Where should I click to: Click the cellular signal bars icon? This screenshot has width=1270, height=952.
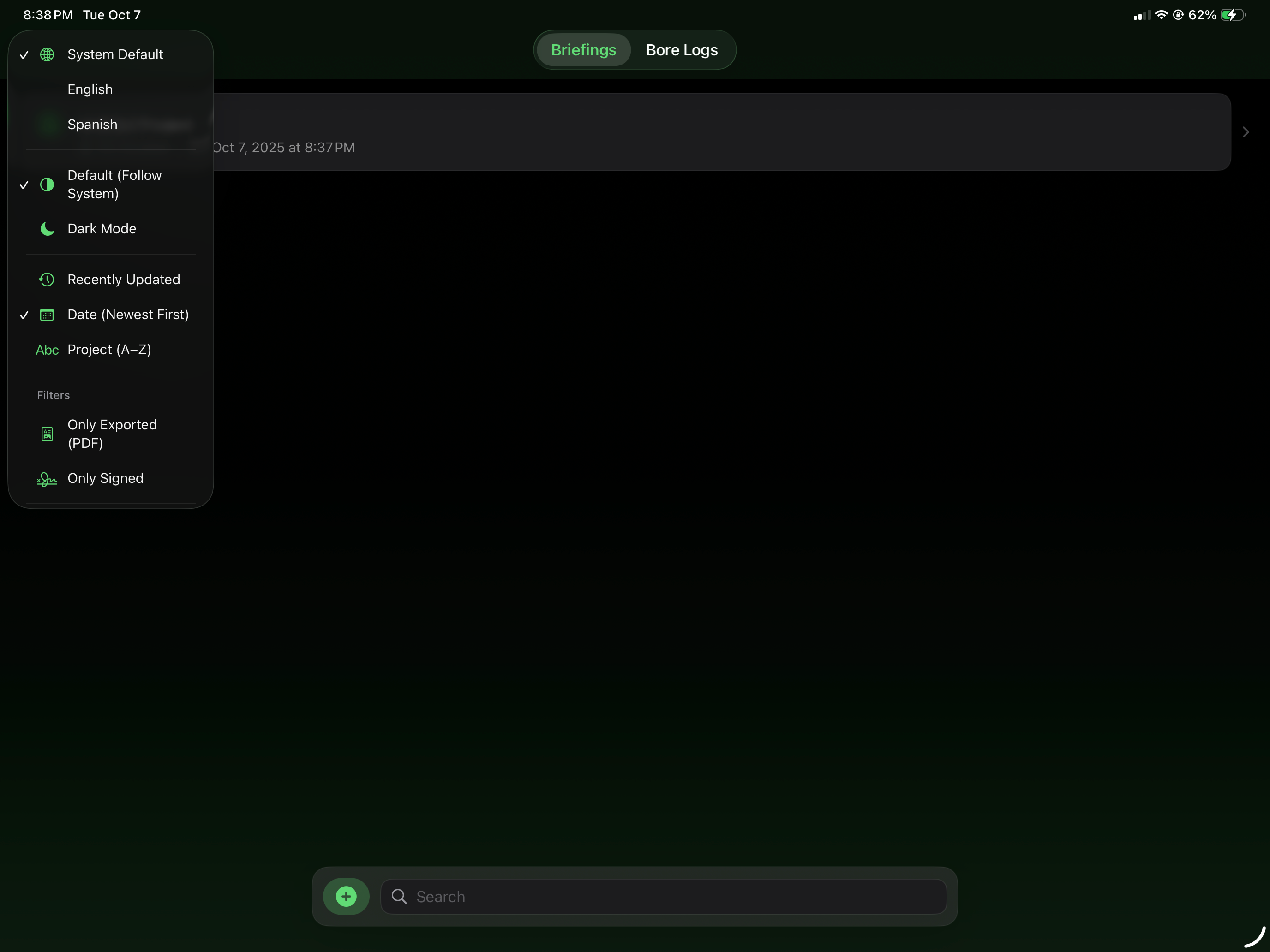click(1141, 16)
